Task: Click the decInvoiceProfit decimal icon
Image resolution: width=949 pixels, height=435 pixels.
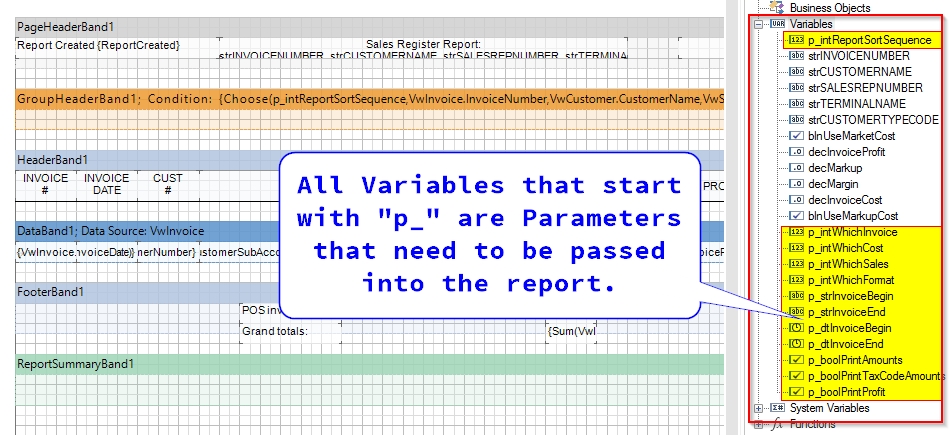Action: [797, 152]
